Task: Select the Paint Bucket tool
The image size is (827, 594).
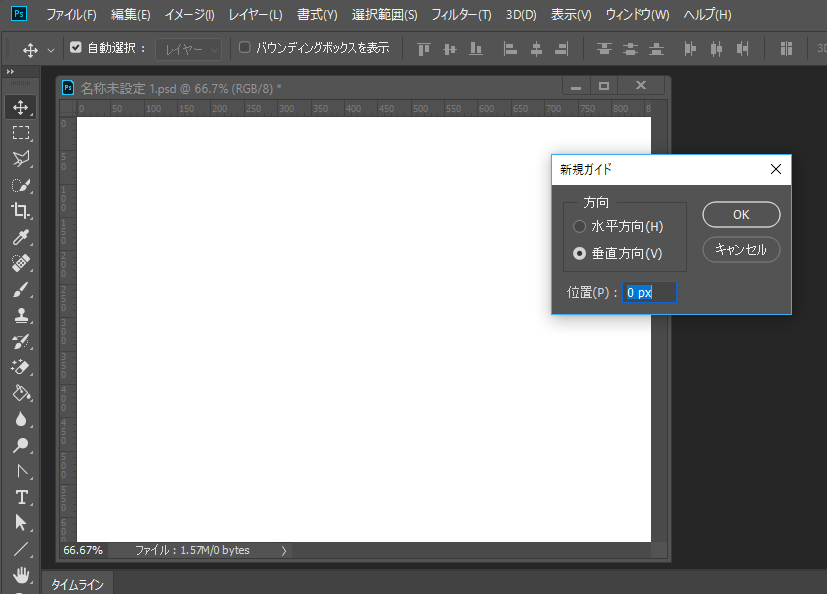Action: (21, 394)
